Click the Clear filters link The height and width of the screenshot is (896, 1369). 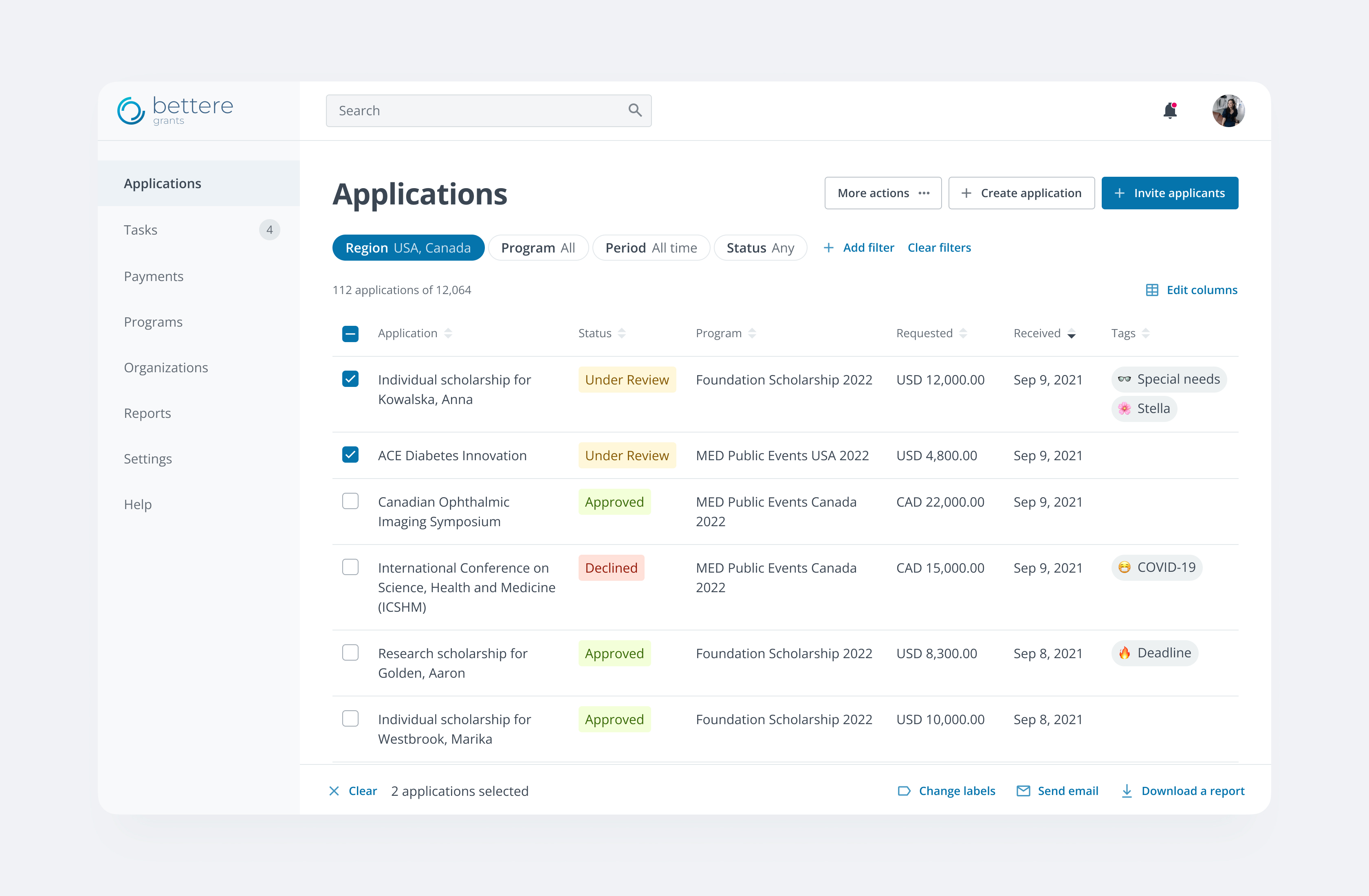pyautogui.click(x=939, y=248)
